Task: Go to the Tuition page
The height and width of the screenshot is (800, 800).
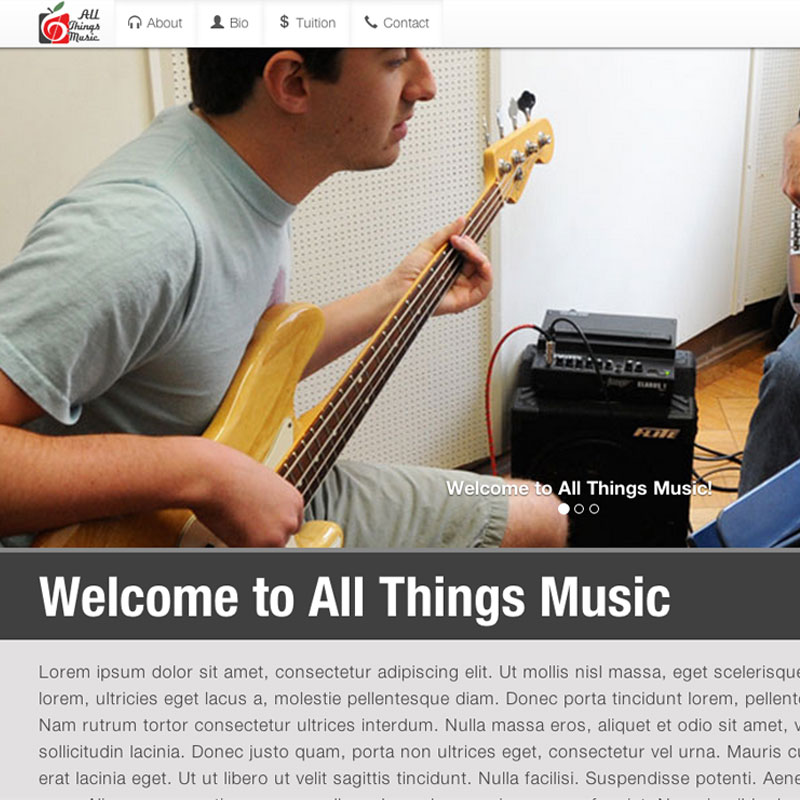Action: pos(308,23)
